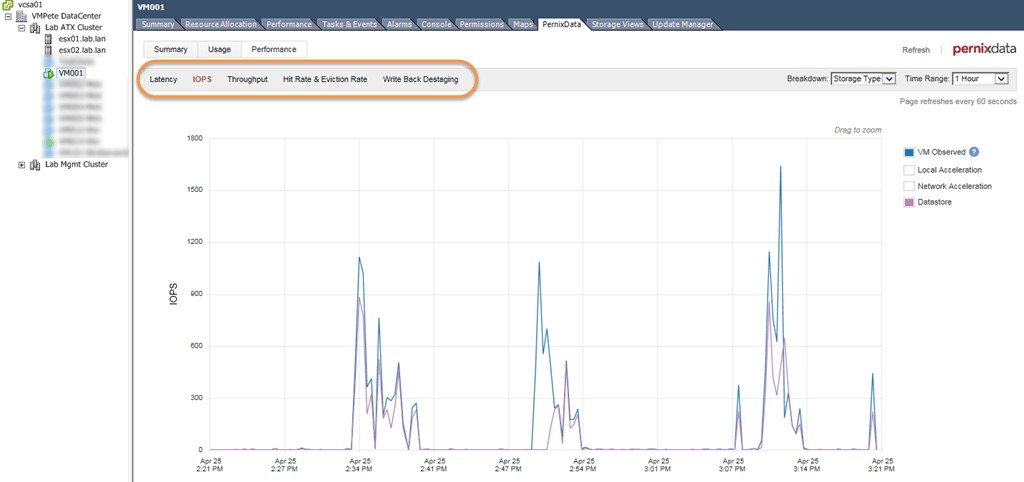Click the esx02.lab.lan host icon
This screenshot has height=482, width=1024.
point(48,50)
